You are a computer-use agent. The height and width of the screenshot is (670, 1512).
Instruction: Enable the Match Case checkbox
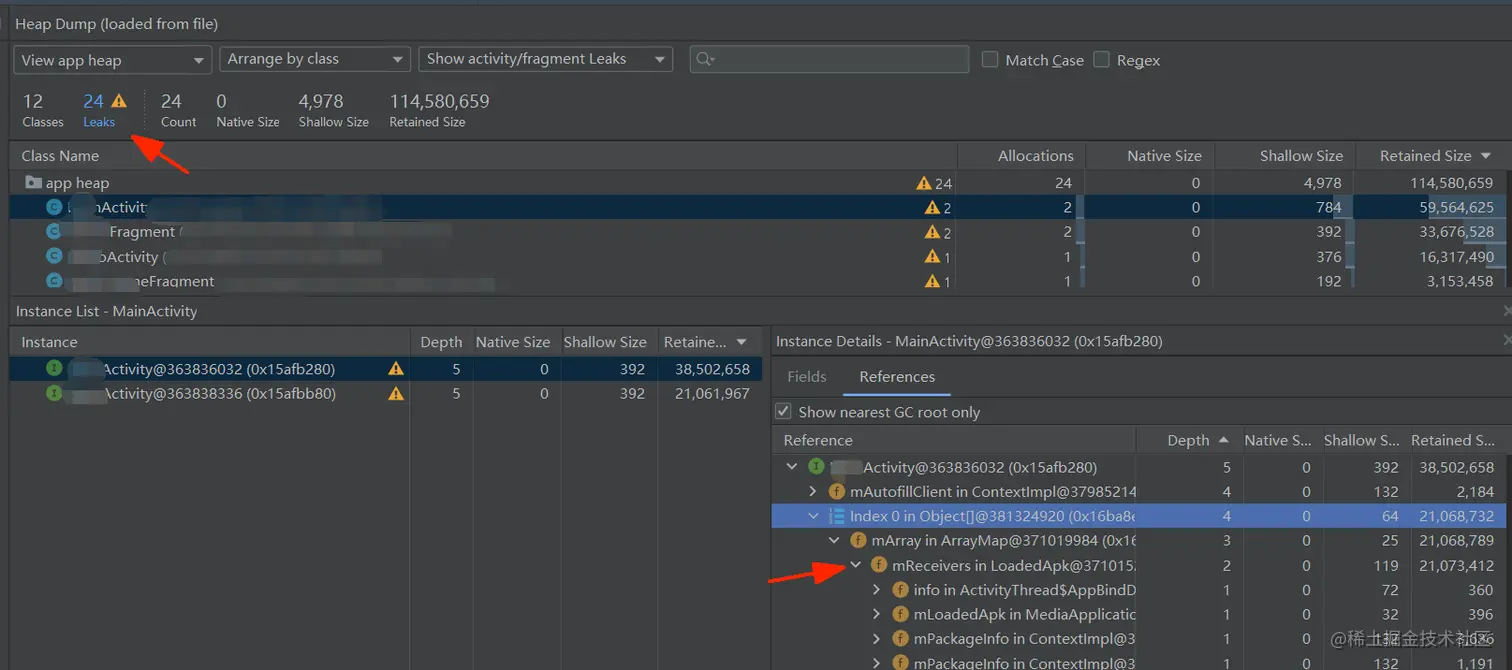coord(990,60)
